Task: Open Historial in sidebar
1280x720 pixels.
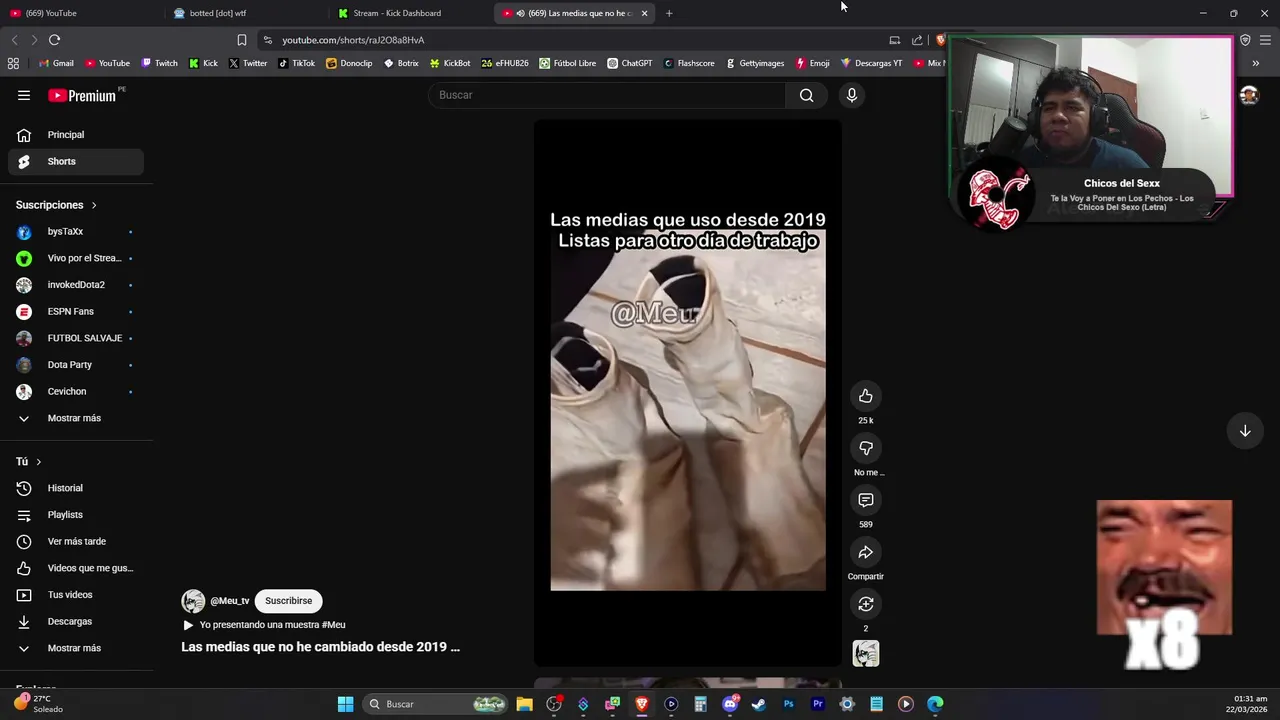Action: pos(76,488)
